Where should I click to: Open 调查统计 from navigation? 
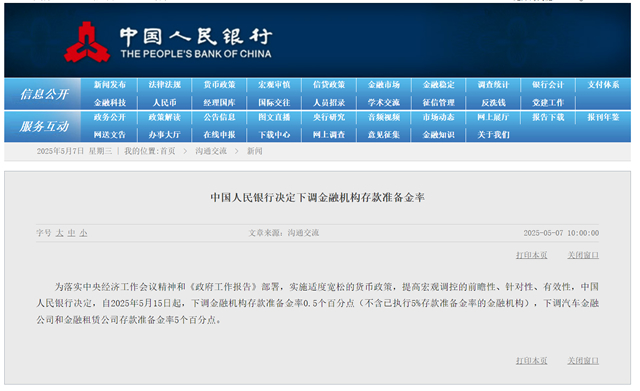pyautogui.click(x=493, y=85)
